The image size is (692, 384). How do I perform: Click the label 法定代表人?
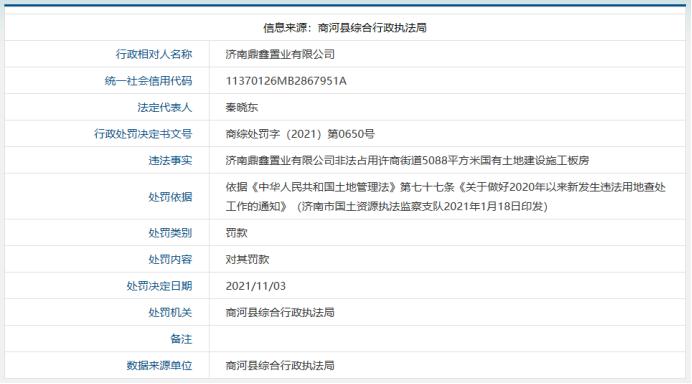coord(165,107)
